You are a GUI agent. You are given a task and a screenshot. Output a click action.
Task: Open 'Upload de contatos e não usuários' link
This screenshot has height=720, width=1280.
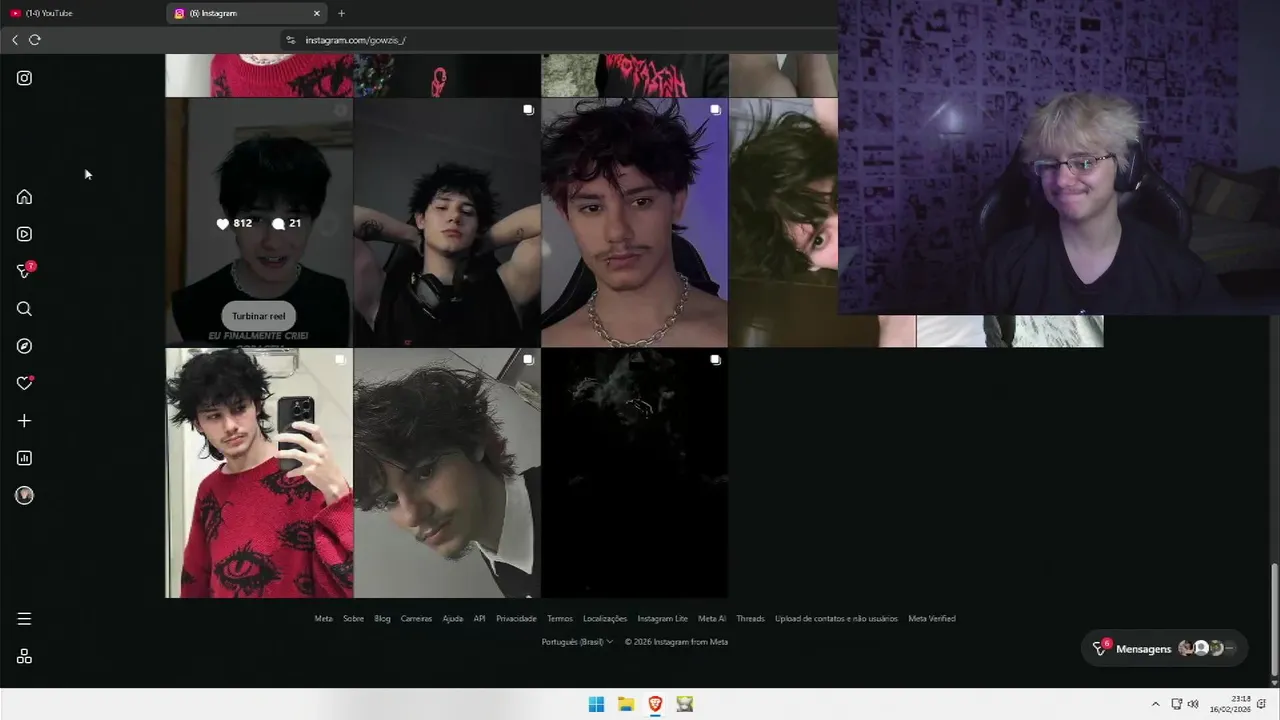pyautogui.click(x=836, y=619)
